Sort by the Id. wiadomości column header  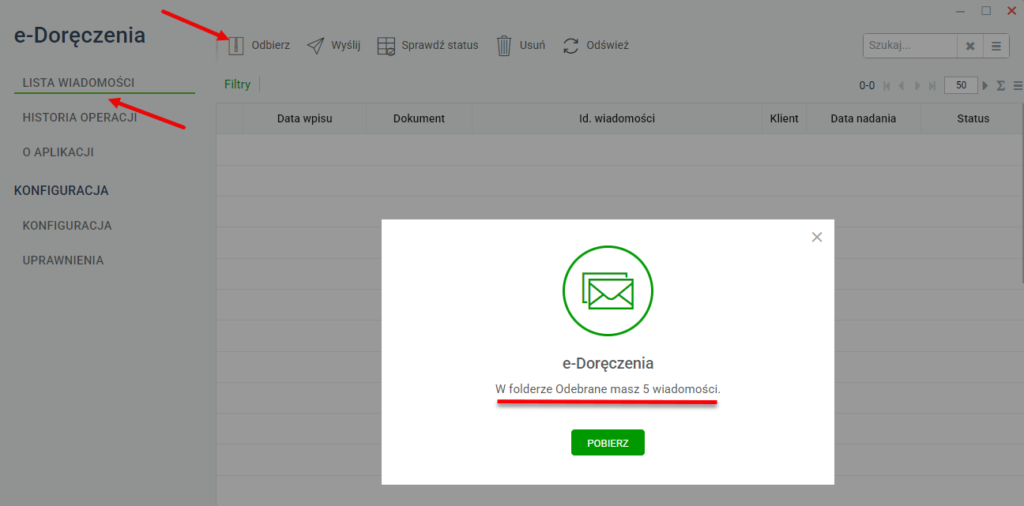coord(616,119)
